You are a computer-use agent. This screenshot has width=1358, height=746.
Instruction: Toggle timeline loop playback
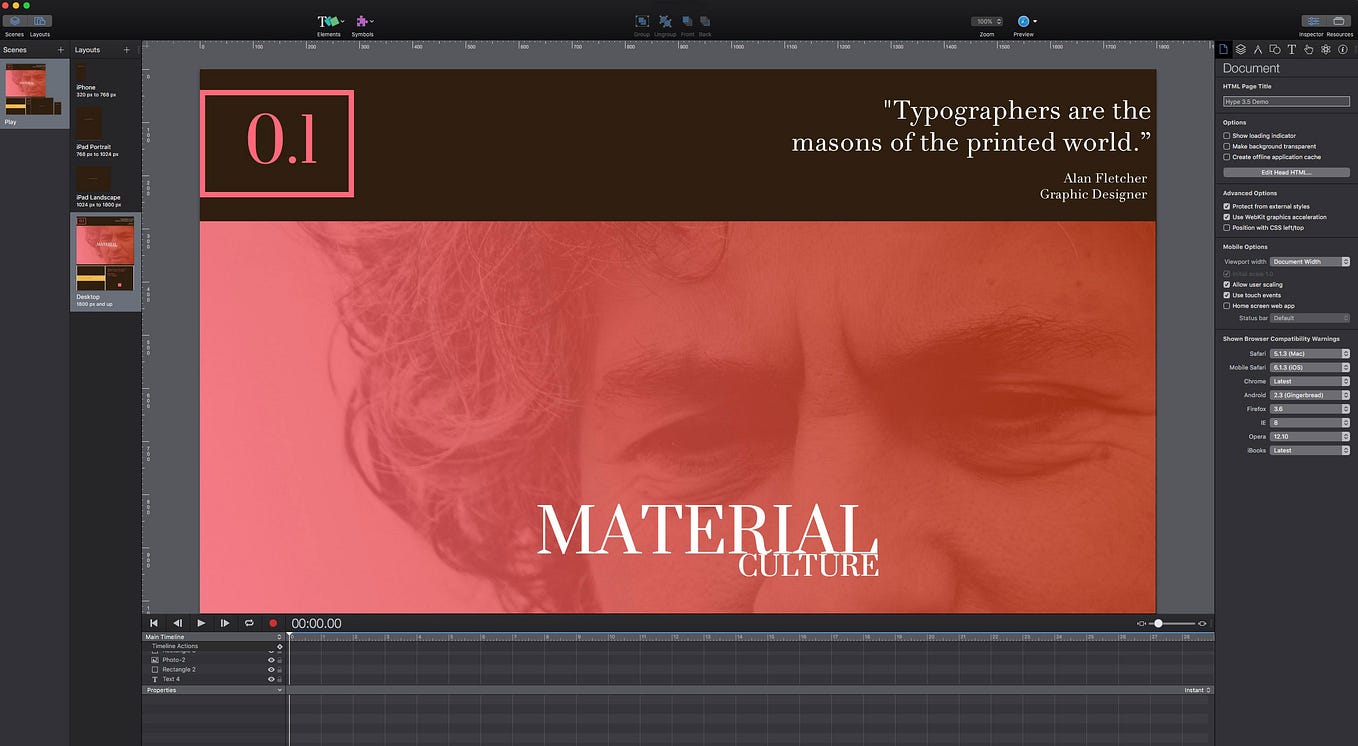(249, 623)
